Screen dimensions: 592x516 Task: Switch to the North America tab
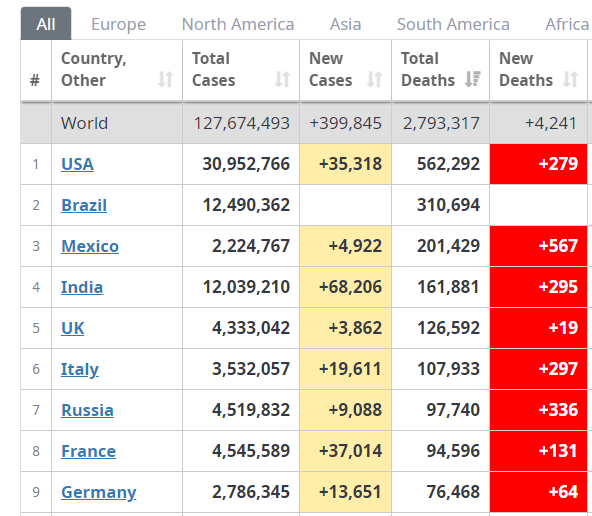(x=238, y=24)
